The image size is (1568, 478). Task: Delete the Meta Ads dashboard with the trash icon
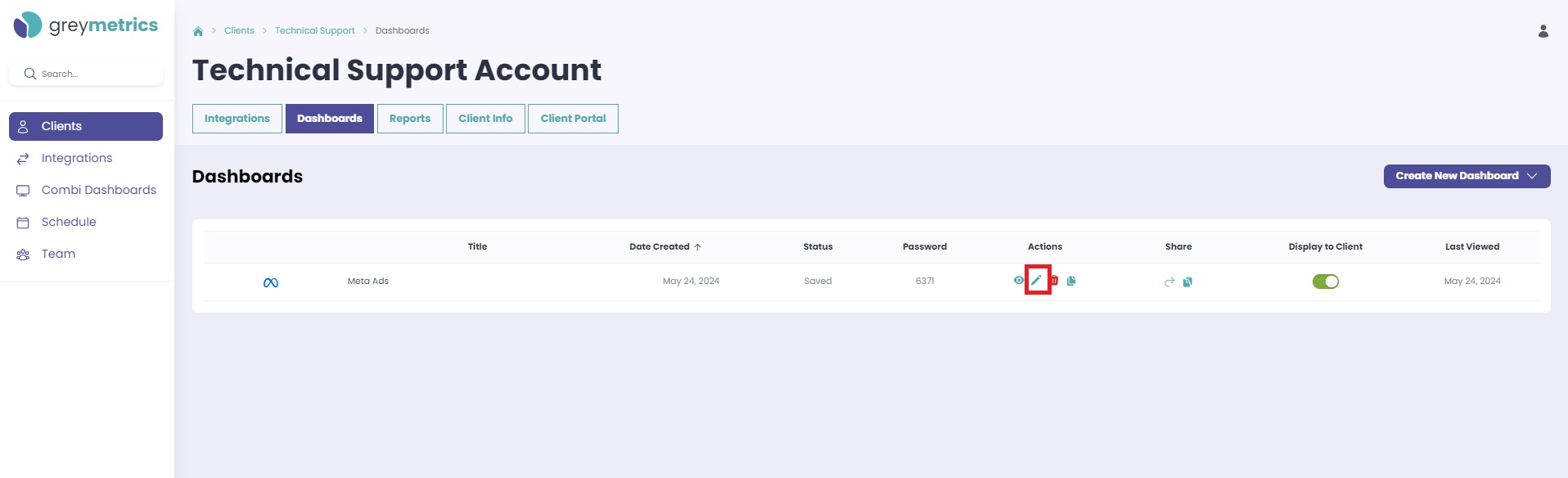point(1054,280)
